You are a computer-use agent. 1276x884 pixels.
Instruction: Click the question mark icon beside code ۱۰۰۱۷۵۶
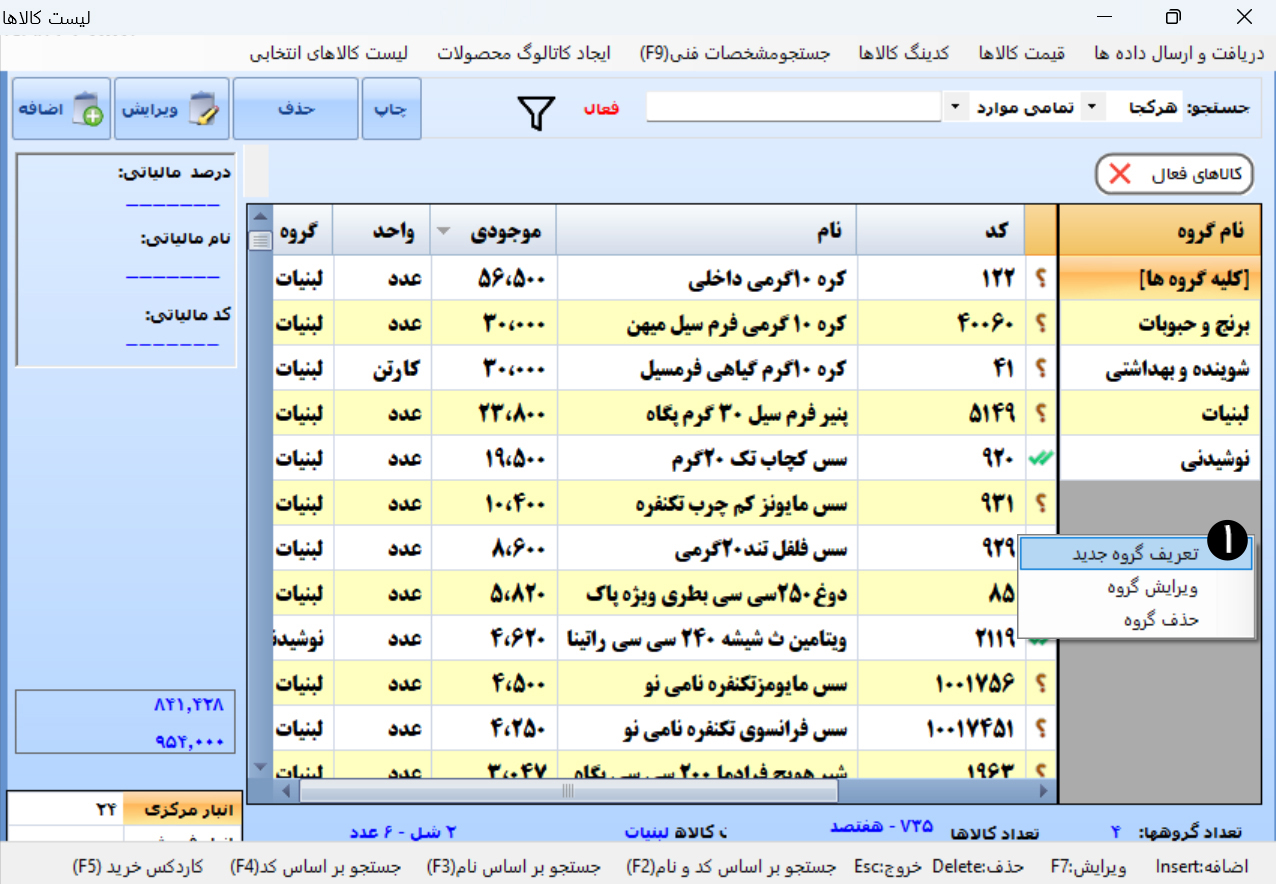pos(1041,683)
